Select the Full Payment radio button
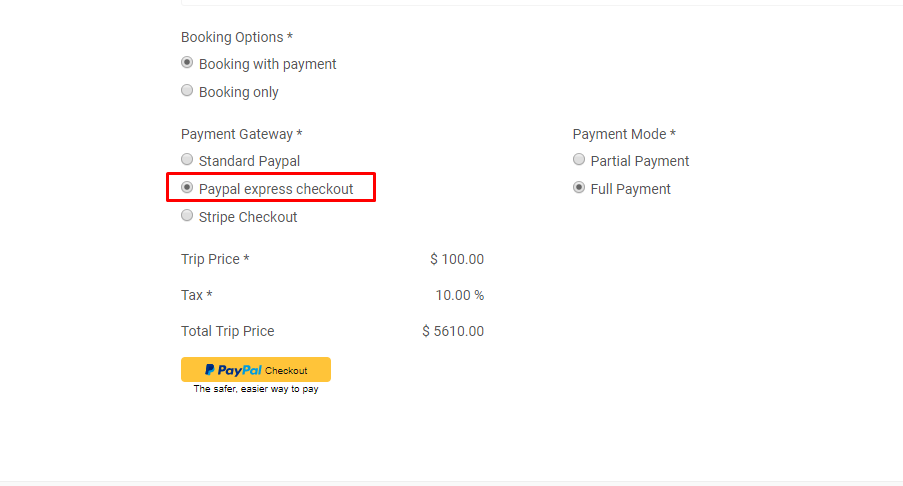Viewport: 903px width, 486px height. pos(579,187)
